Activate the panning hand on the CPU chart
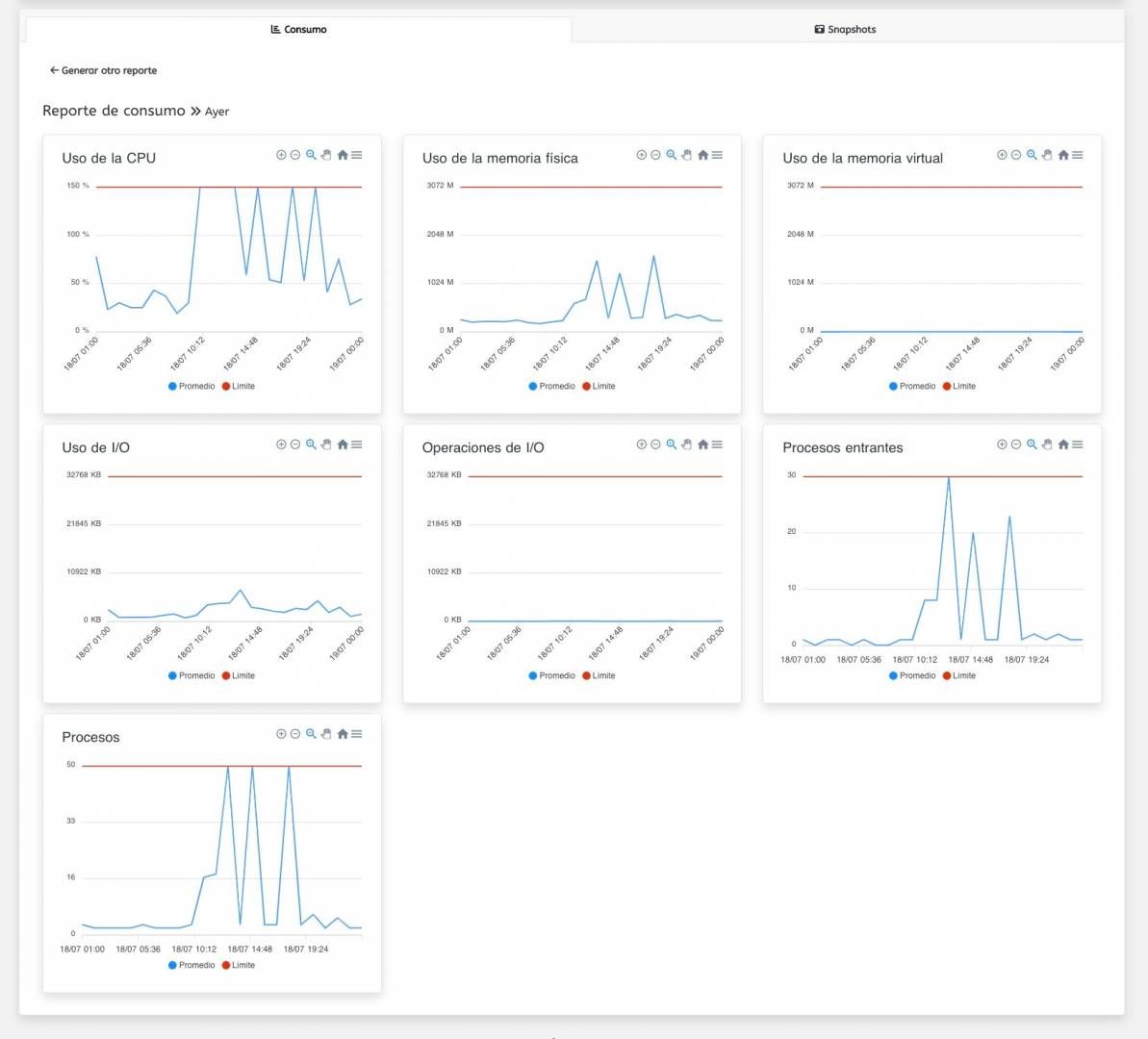 326,155
